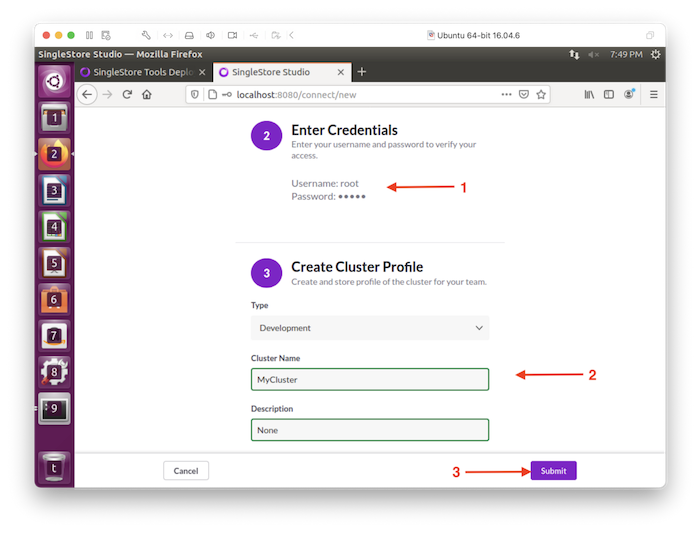The image size is (700, 533).
Task: Open LibreOffice Impress launcher icon 5
Action: tap(54, 263)
